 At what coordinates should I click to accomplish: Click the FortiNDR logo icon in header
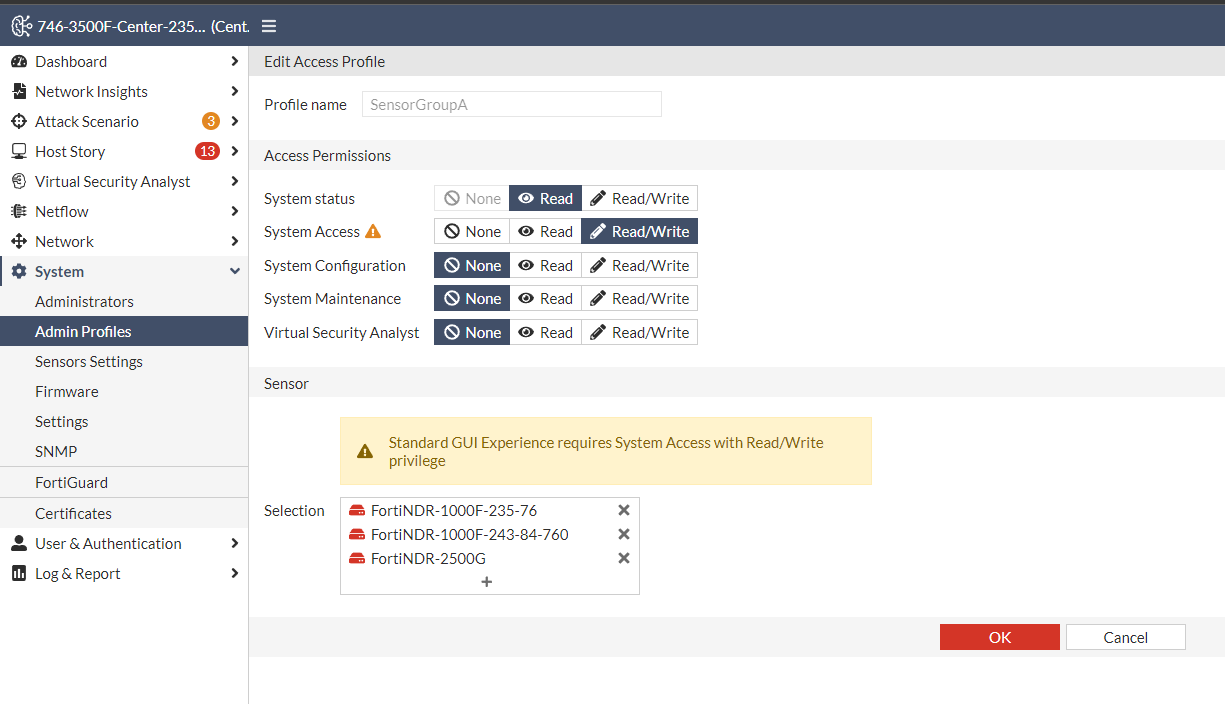21,26
